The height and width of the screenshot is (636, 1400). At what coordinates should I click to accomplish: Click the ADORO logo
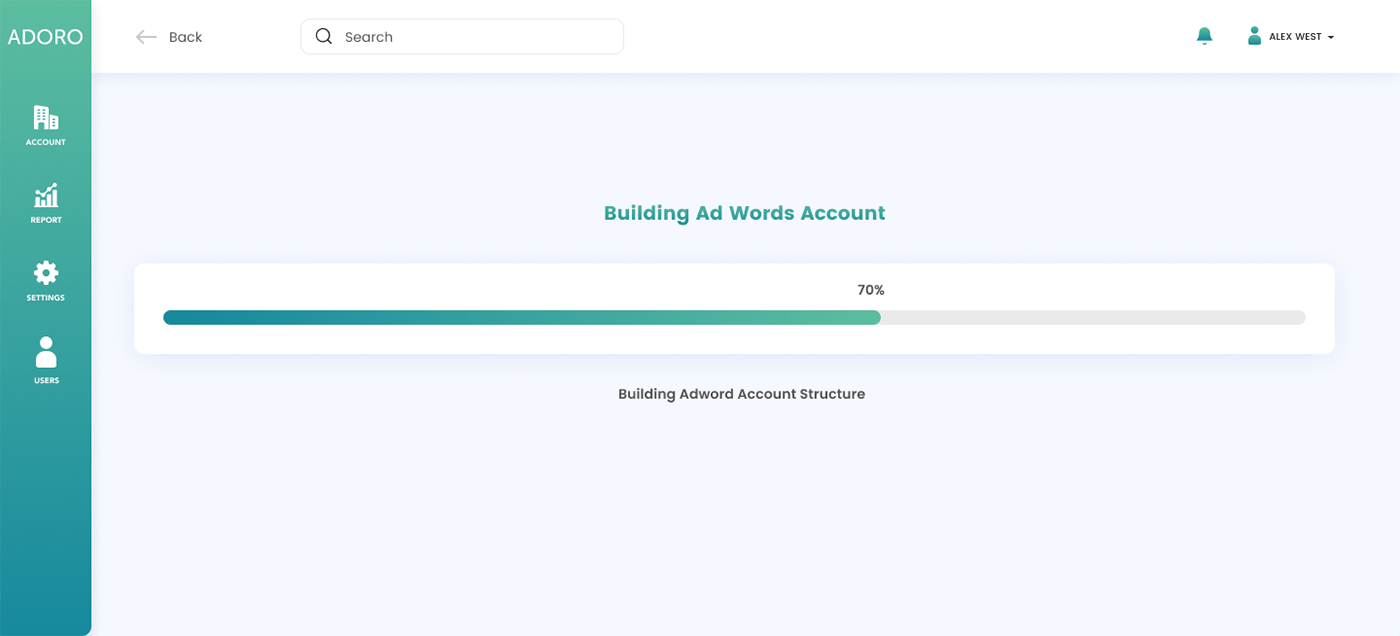pyautogui.click(x=45, y=36)
